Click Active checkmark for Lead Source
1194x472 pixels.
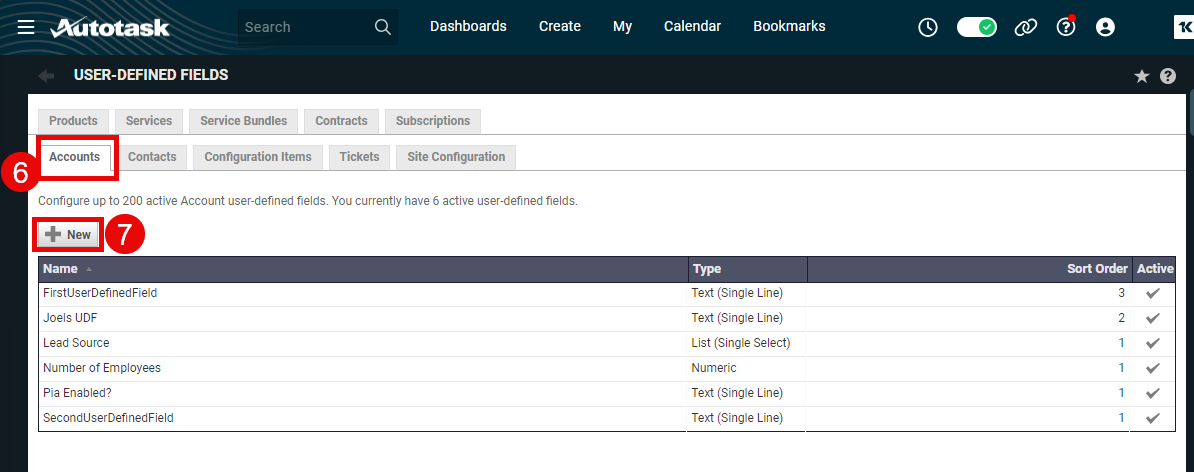point(1153,343)
